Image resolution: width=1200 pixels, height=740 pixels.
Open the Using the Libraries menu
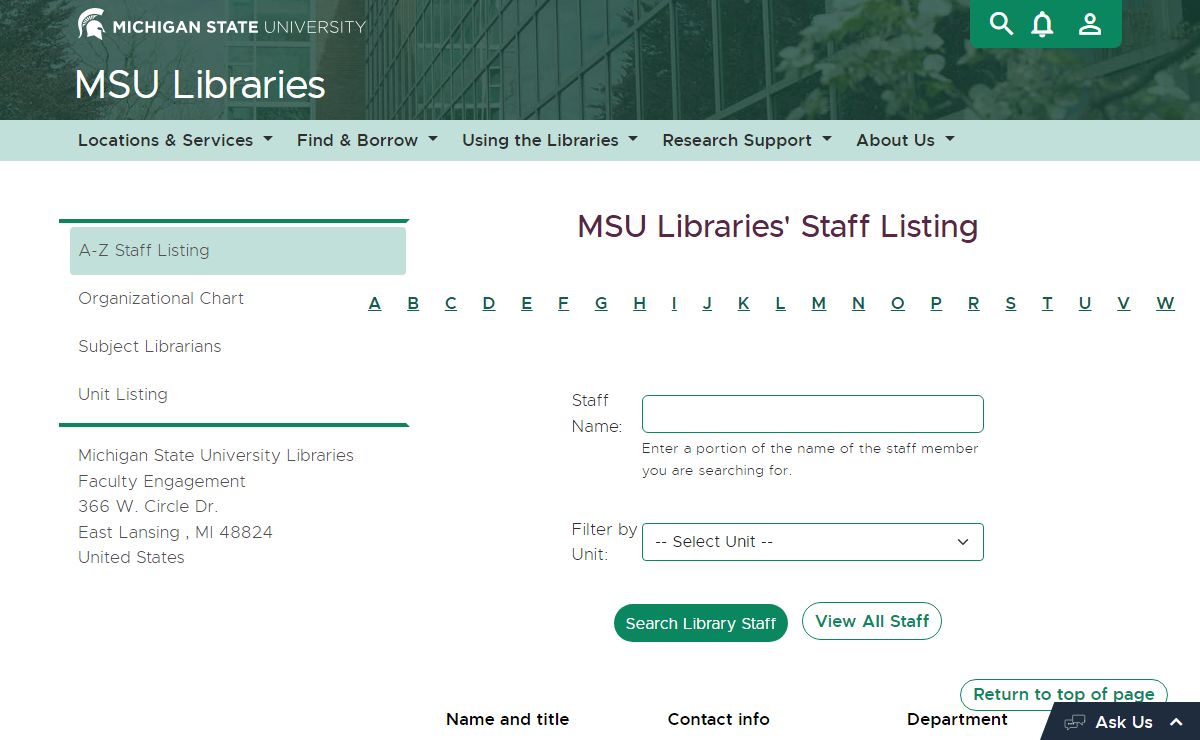tap(549, 140)
